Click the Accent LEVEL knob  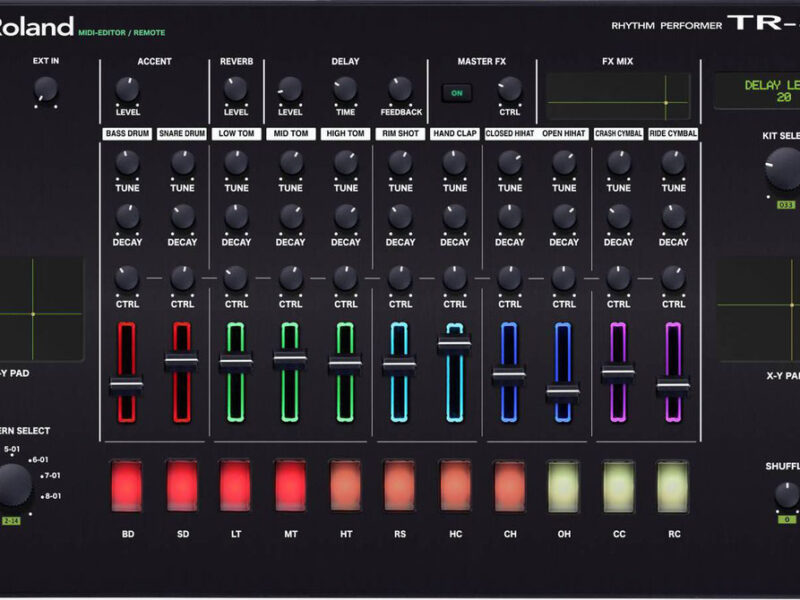click(x=127, y=89)
